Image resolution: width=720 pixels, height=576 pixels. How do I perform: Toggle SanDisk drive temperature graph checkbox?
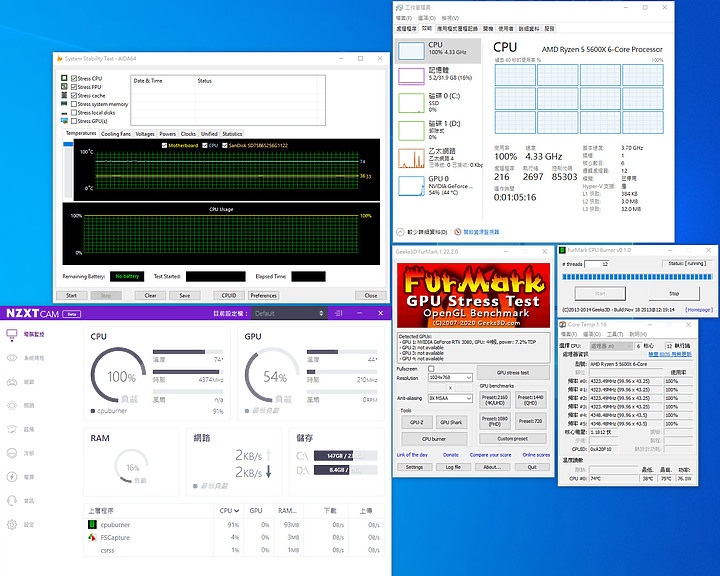click(225, 145)
